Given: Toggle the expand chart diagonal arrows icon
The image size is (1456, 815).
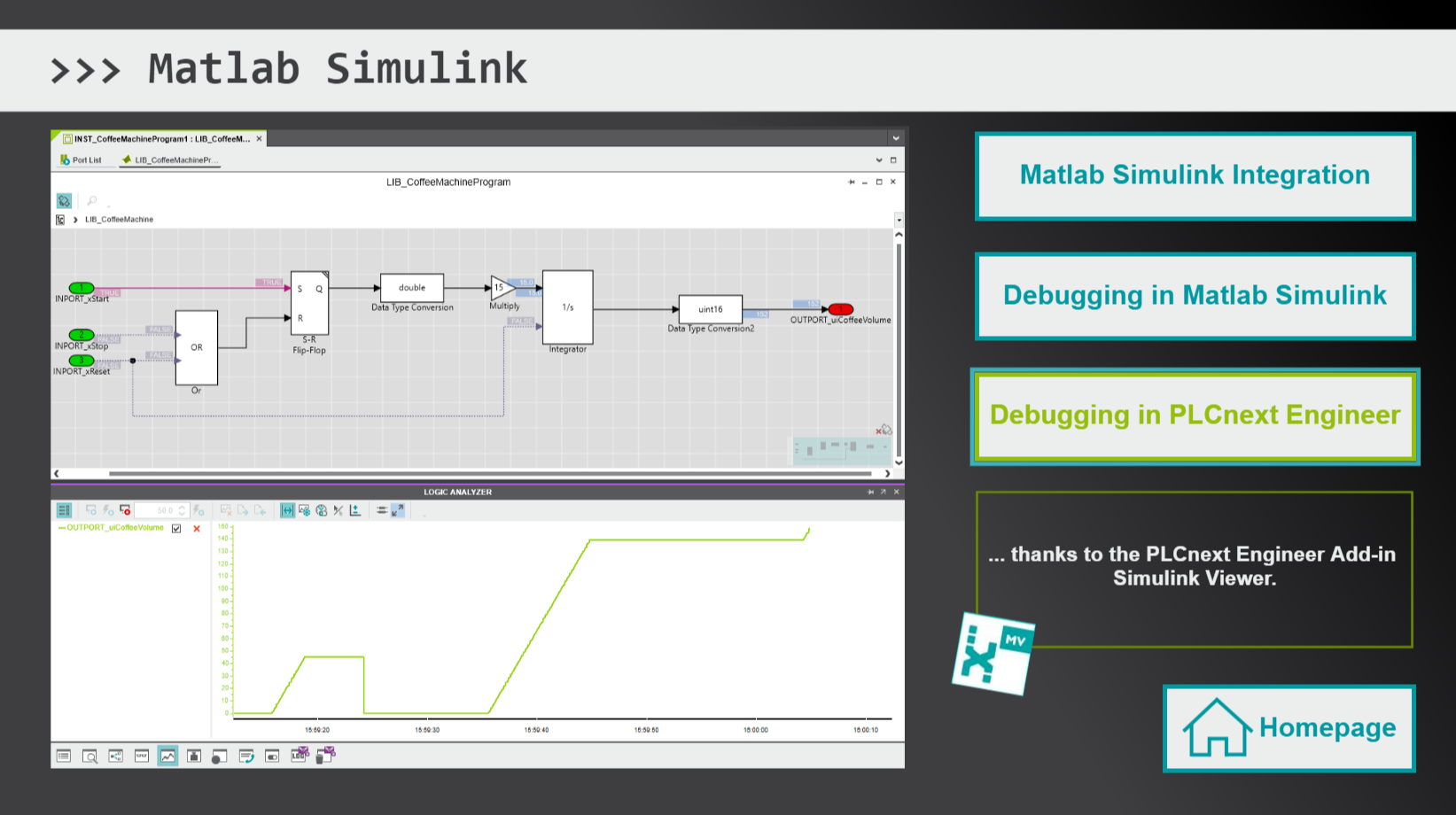Looking at the screenshot, I should 398,510.
